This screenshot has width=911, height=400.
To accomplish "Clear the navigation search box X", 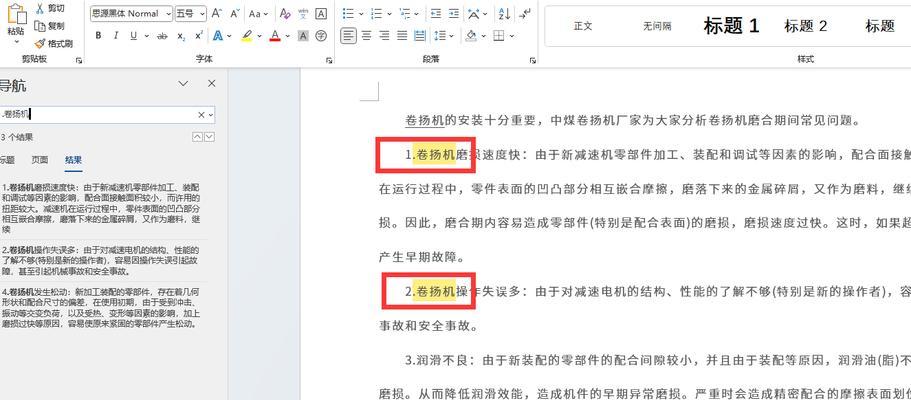I will pos(201,115).
